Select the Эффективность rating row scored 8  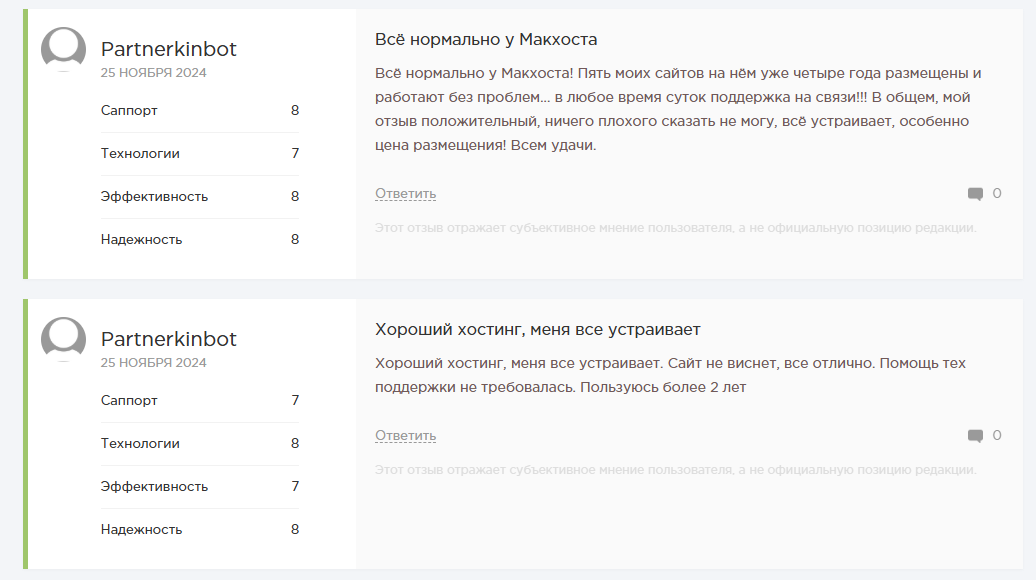[199, 196]
